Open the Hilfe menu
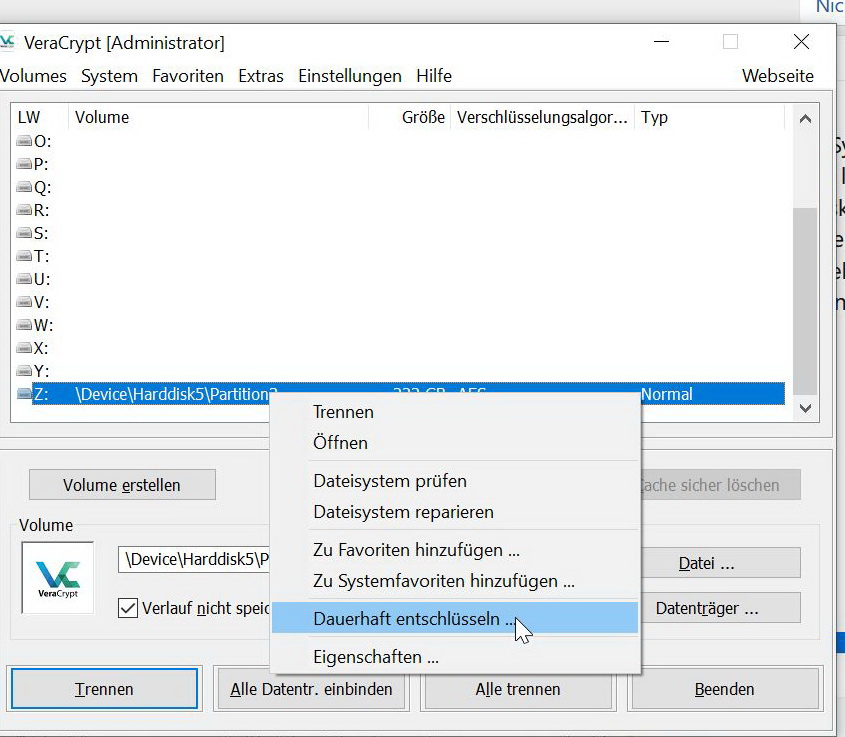This screenshot has height=737, width=845. (x=434, y=76)
